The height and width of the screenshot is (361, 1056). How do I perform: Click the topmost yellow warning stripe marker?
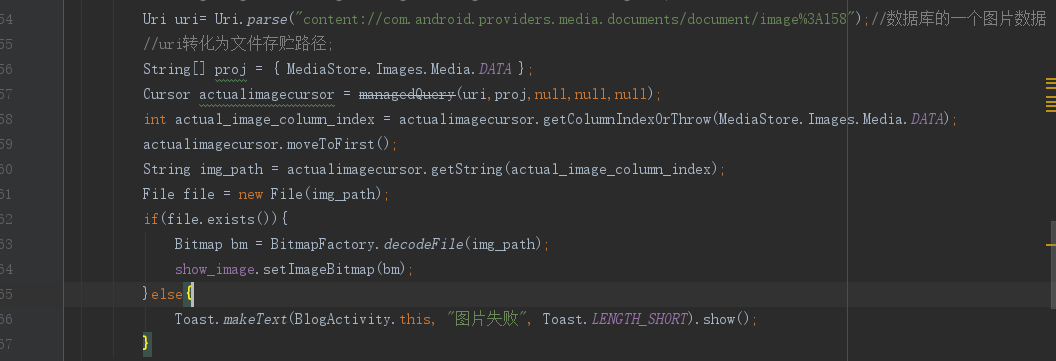pos(1051,79)
